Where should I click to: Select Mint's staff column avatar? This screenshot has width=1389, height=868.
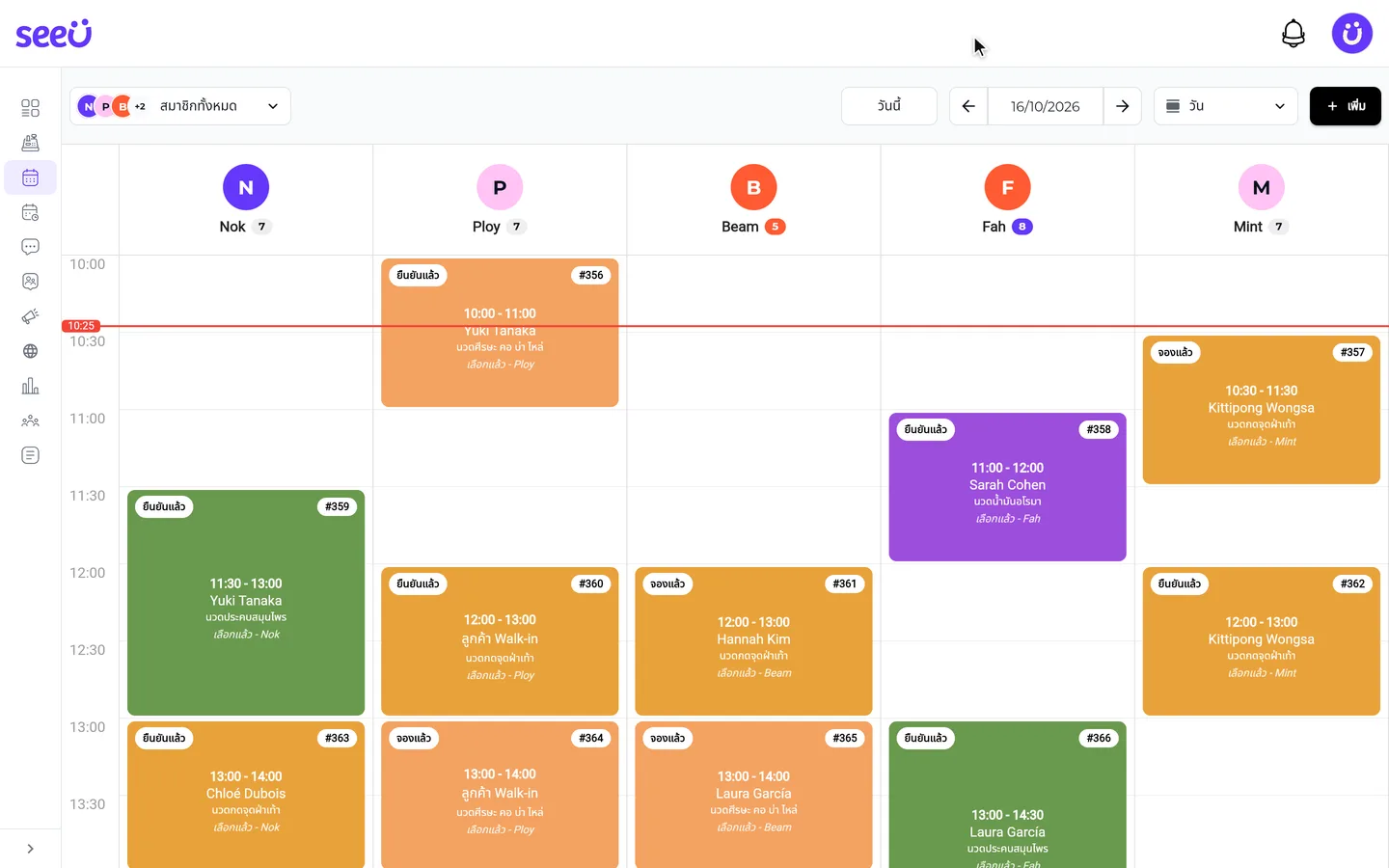[x=1261, y=187]
